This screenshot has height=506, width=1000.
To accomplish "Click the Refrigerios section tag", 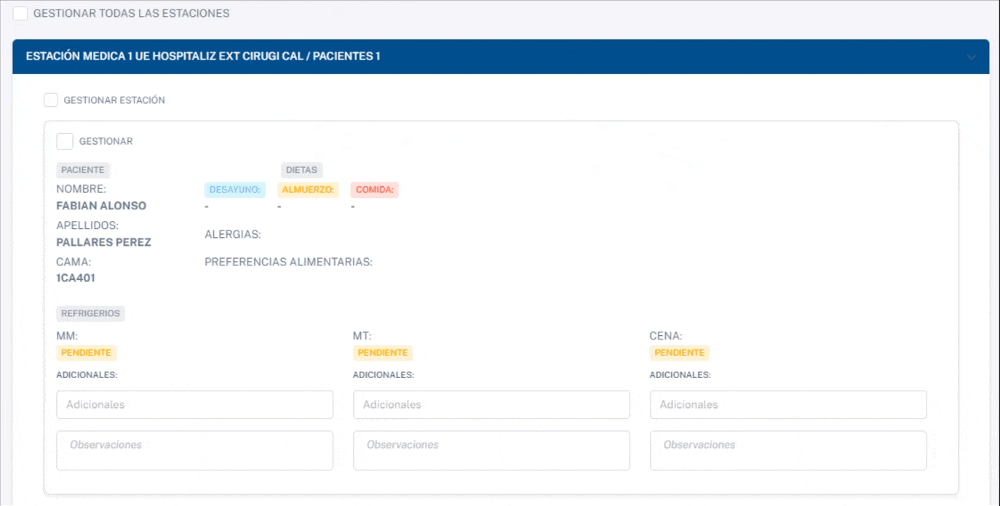I will (x=90, y=313).
